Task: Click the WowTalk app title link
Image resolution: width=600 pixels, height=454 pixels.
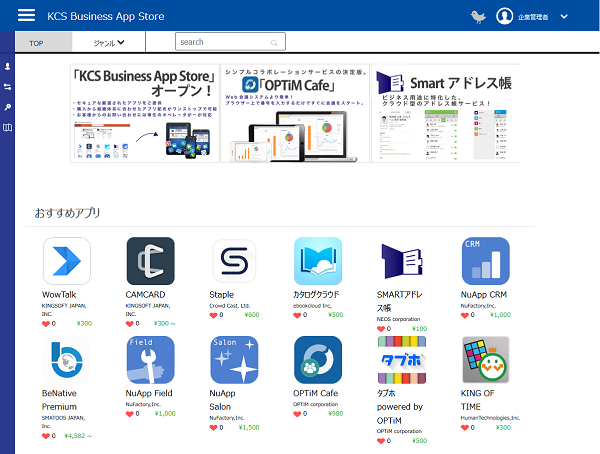Action: (x=59, y=295)
